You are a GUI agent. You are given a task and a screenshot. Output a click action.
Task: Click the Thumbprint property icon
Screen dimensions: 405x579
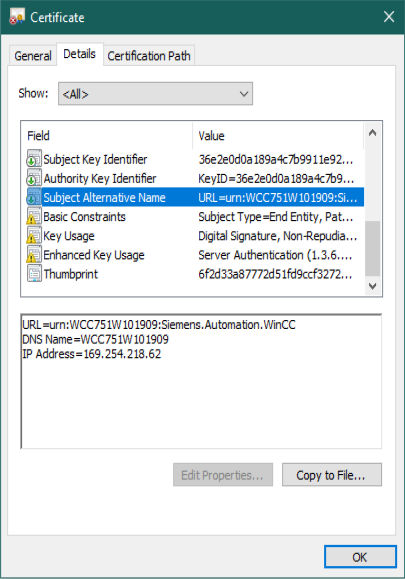coord(34,274)
